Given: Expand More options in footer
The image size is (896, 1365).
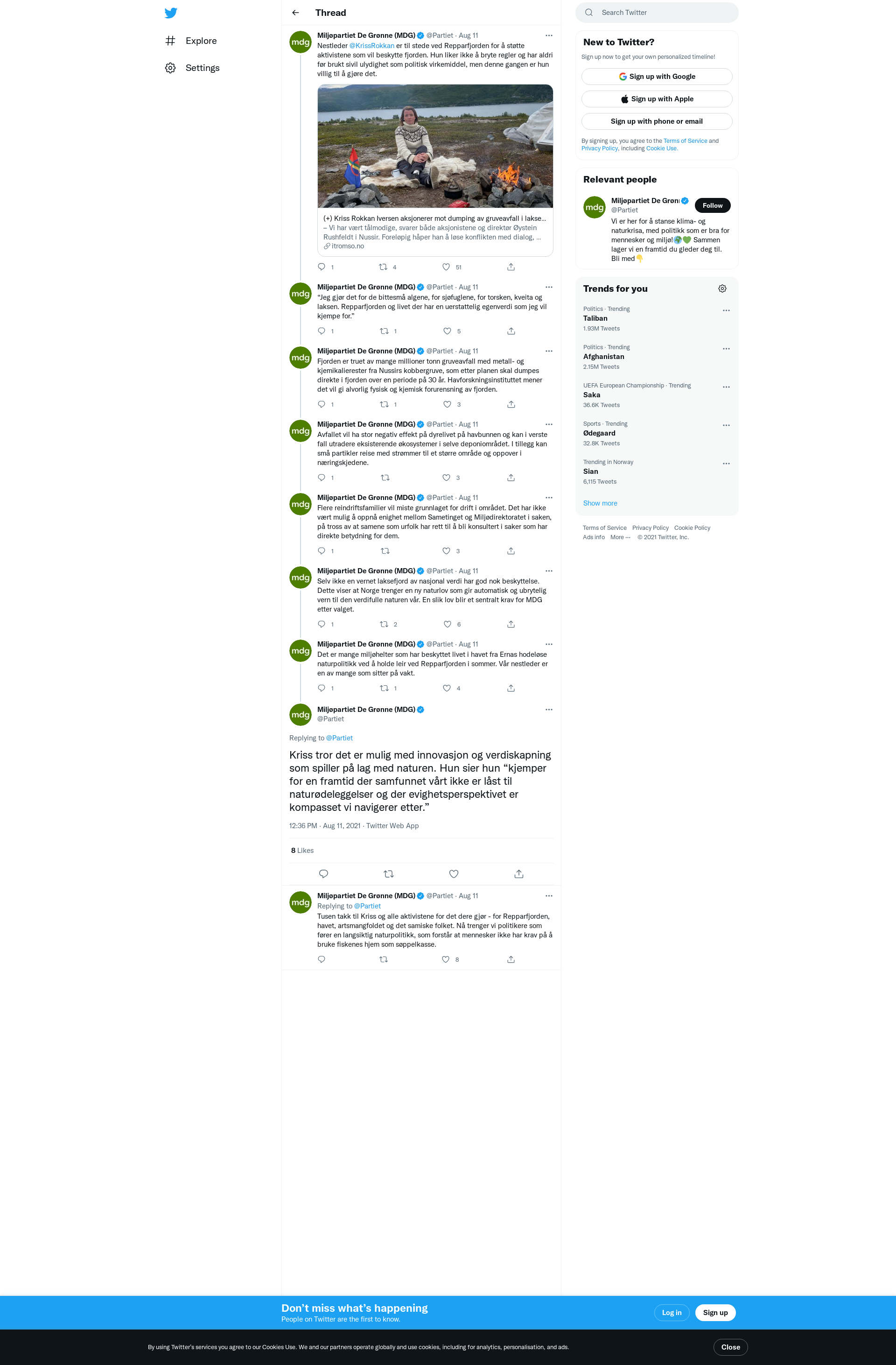Looking at the screenshot, I should coord(620,537).
